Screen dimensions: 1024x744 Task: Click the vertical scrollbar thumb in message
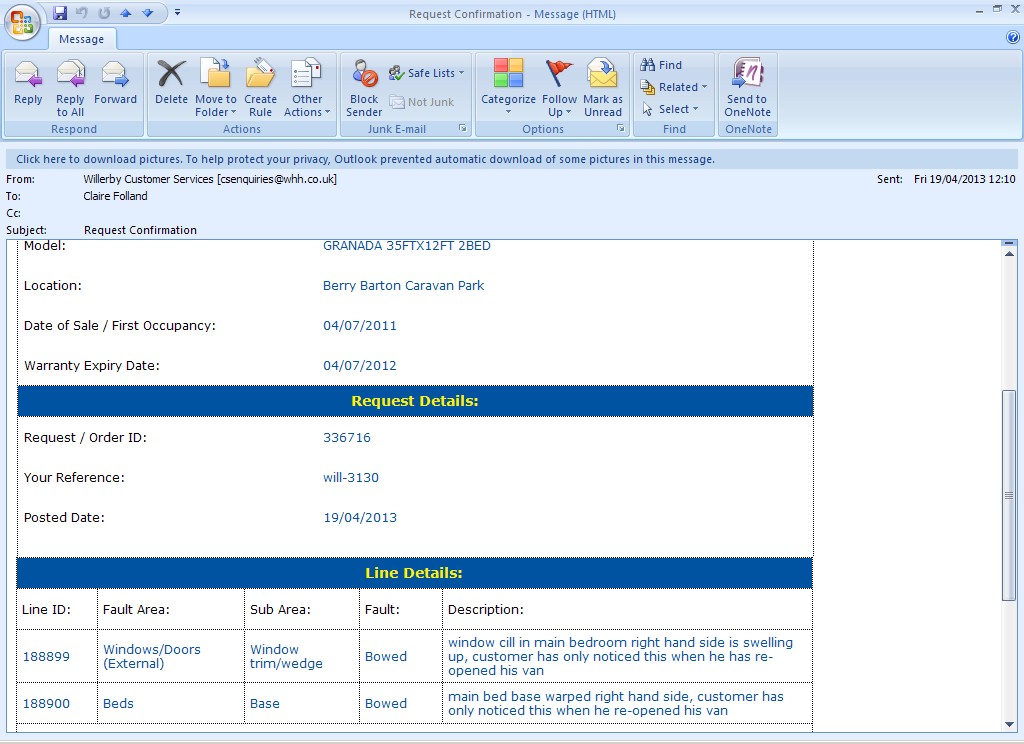(1009, 495)
